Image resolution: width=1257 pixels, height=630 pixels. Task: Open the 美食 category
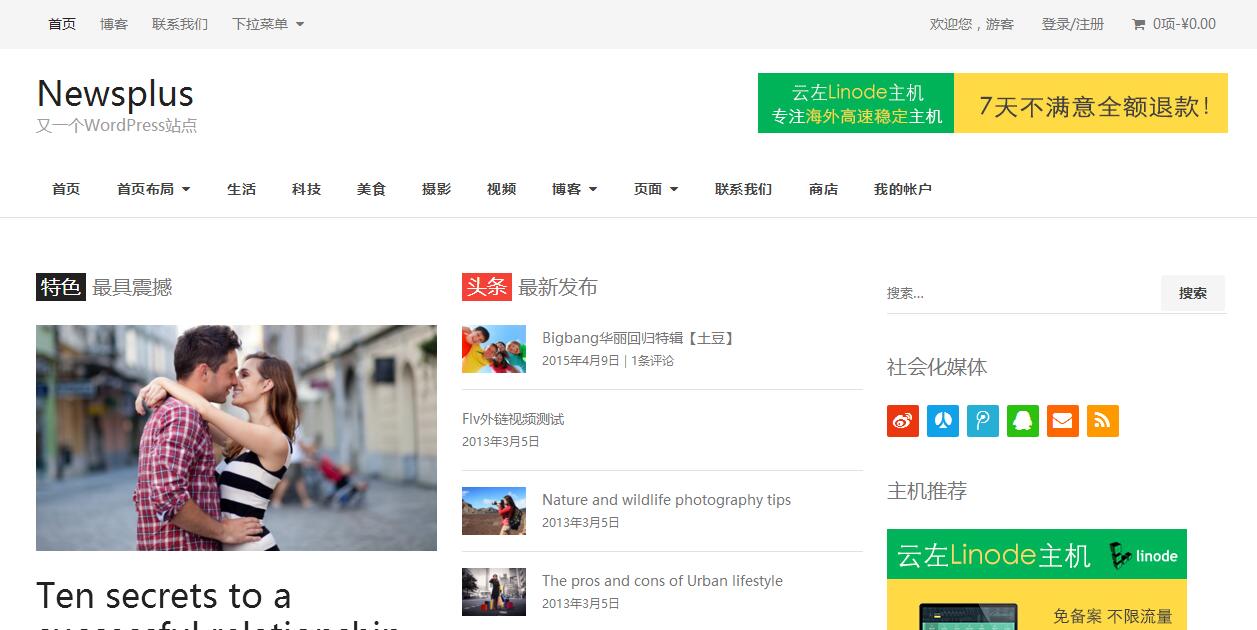tap(371, 189)
